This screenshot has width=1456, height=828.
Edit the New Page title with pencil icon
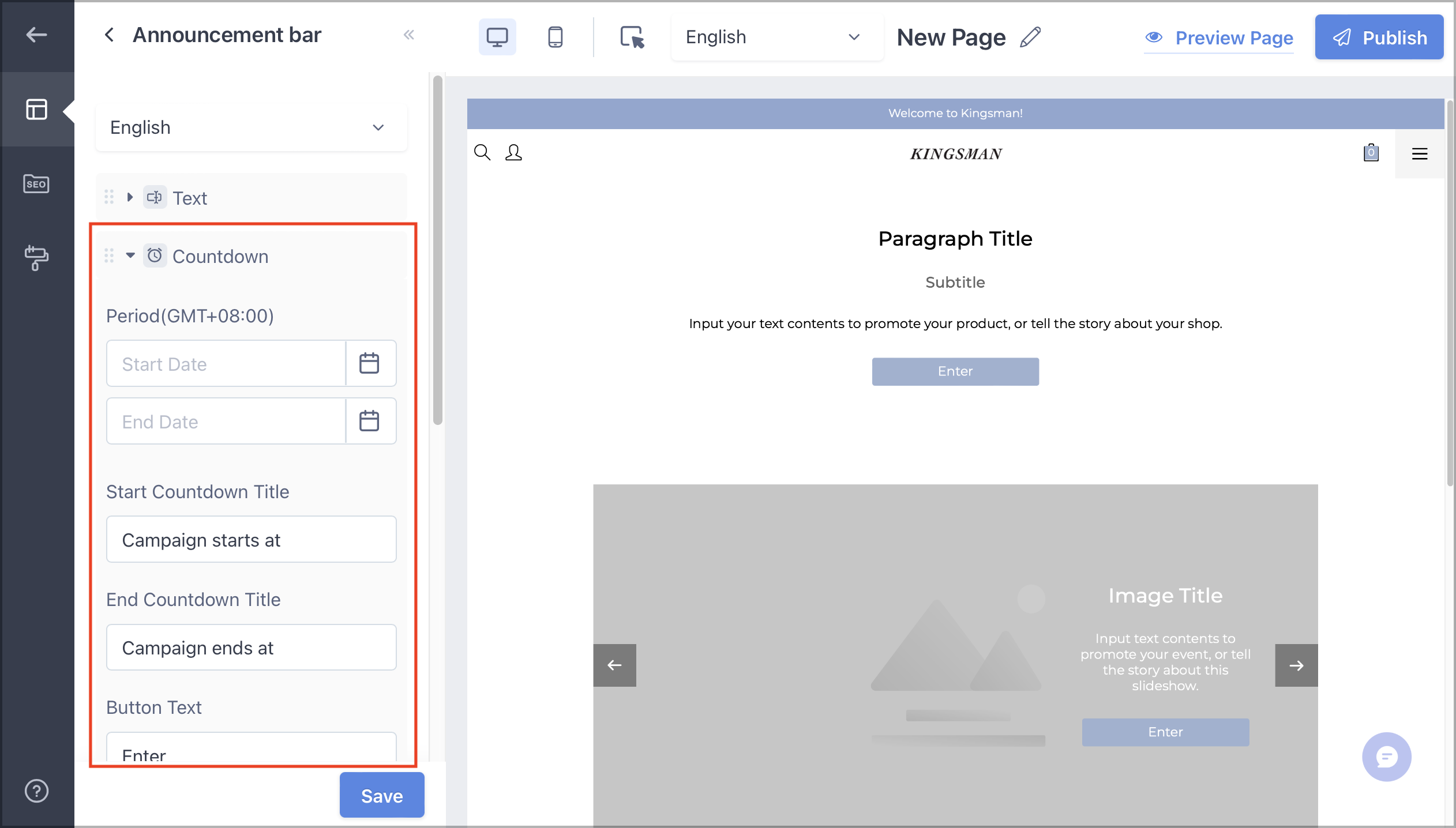[x=1030, y=37]
